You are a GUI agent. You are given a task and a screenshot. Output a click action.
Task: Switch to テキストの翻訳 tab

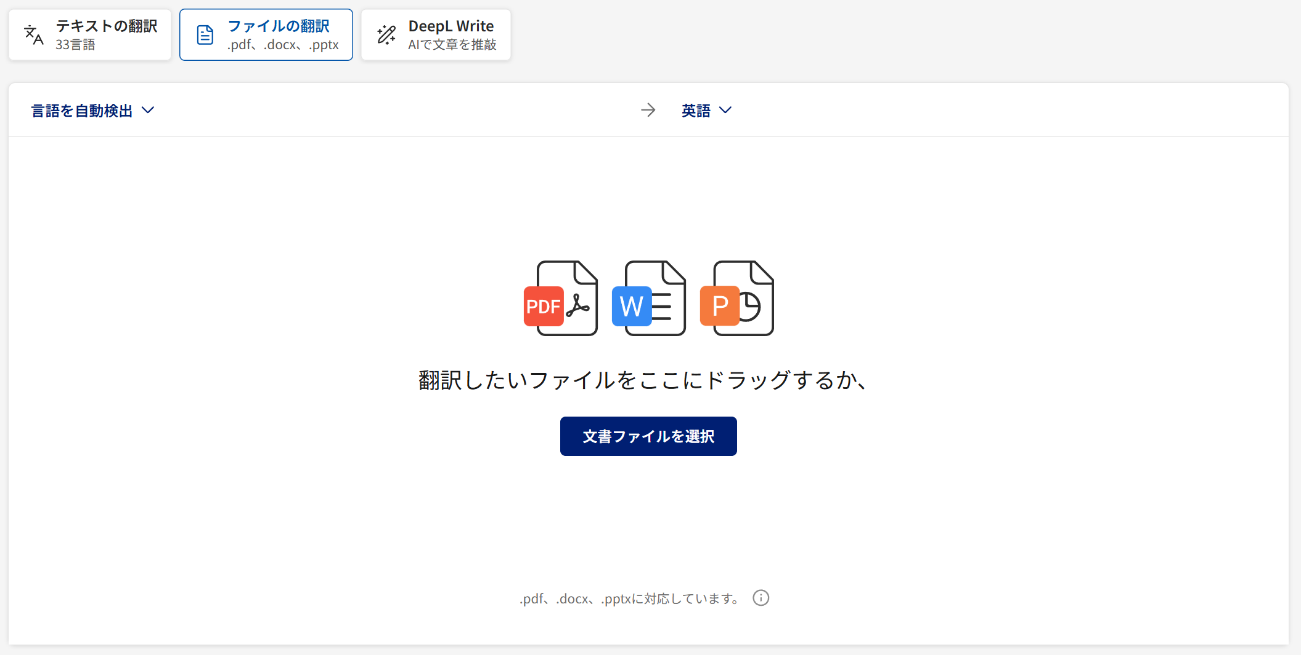click(x=90, y=35)
